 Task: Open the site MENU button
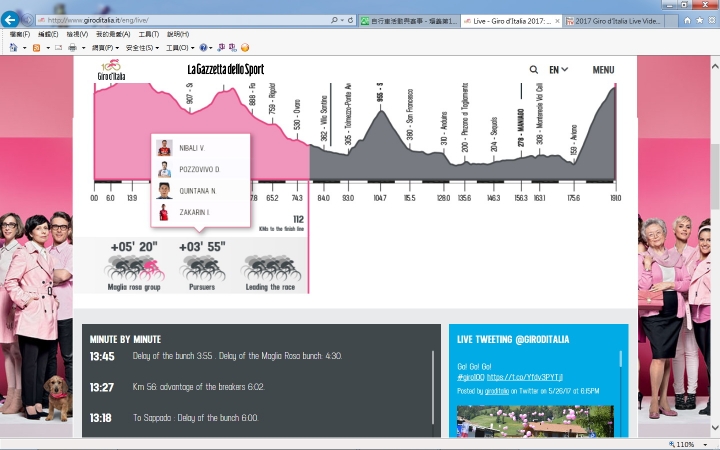tap(603, 70)
